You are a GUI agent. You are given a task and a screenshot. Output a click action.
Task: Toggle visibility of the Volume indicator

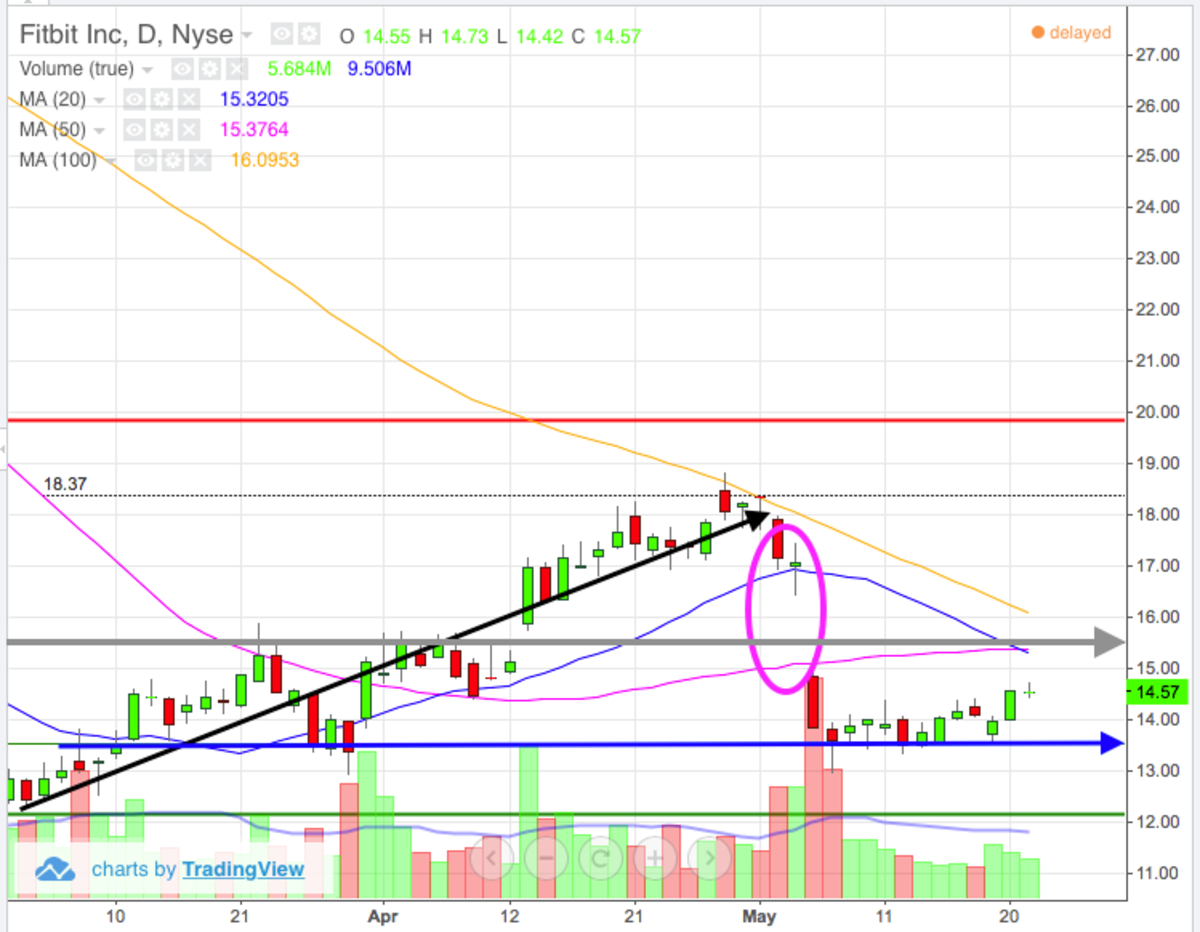pos(181,69)
